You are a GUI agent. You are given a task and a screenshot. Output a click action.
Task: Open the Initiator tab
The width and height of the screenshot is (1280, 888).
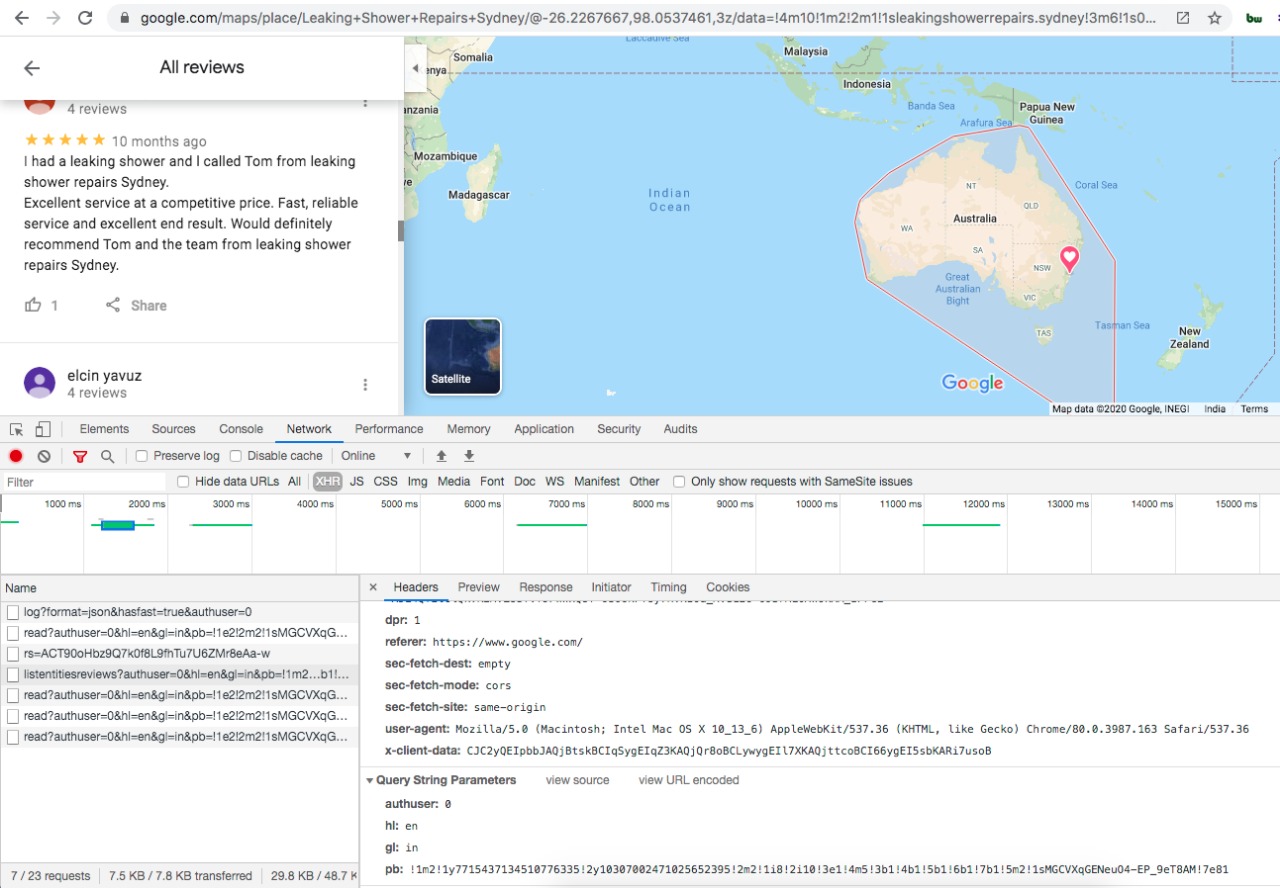pos(611,587)
